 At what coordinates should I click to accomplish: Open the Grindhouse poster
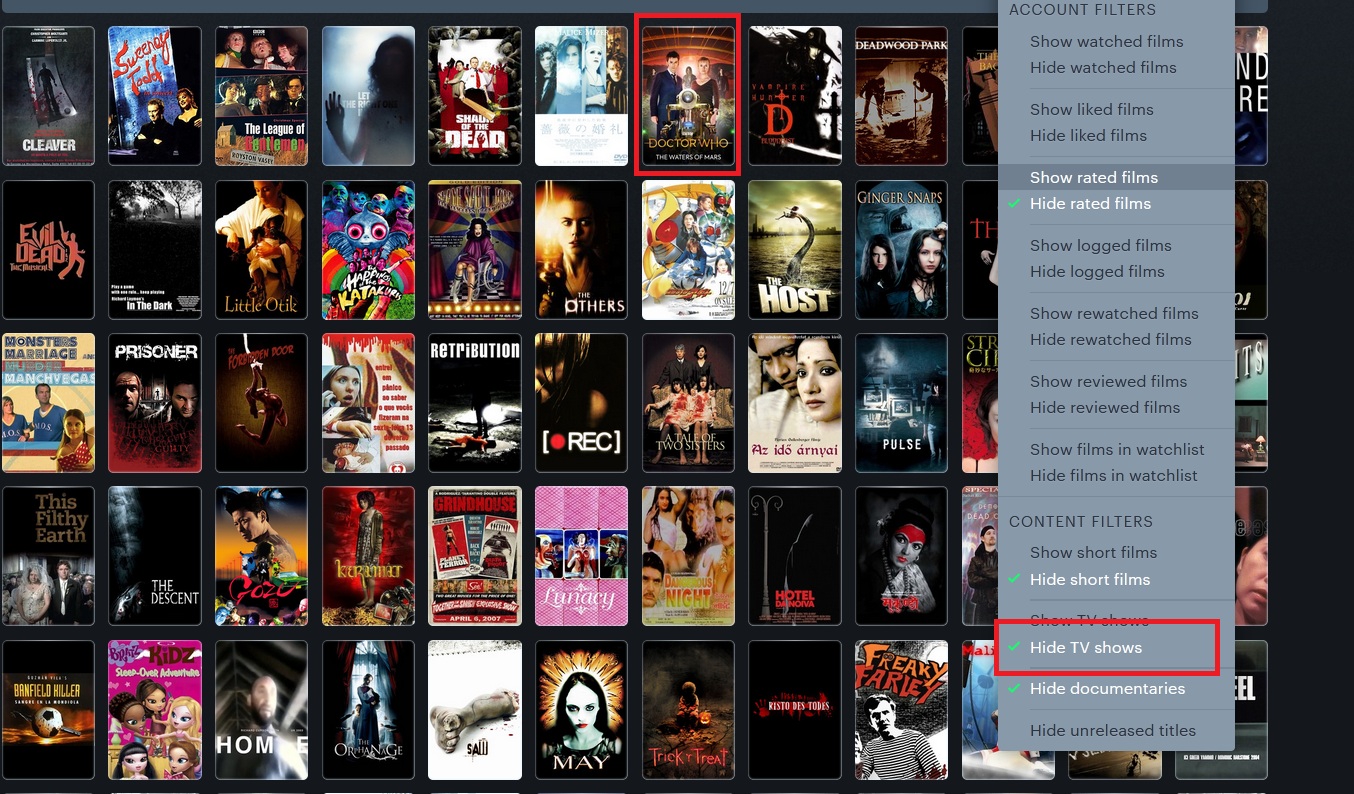(475, 557)
